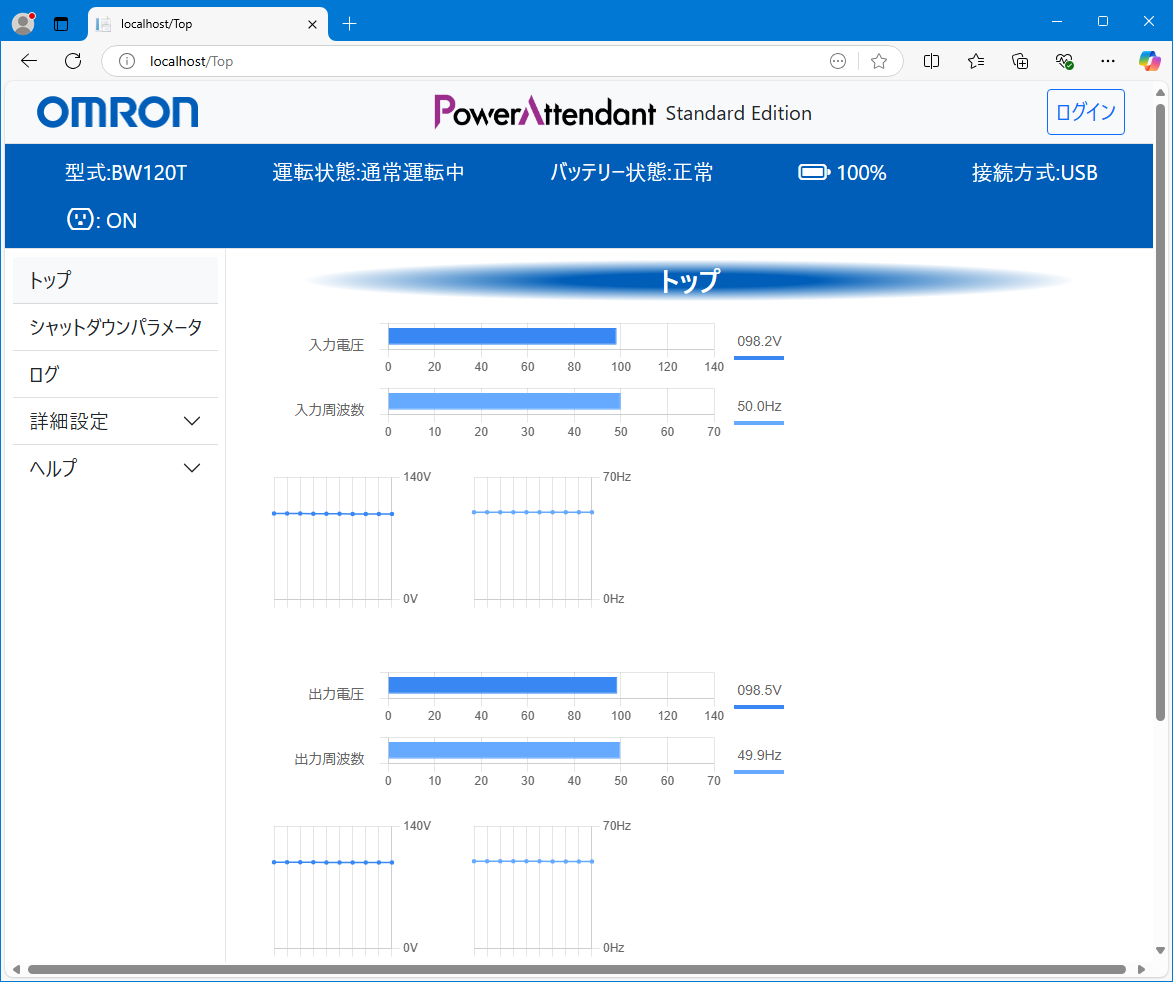Open ログ in the sidebar
Image resolution: width=1173 pixels, height=982 pixels.
tap(115, 374)
